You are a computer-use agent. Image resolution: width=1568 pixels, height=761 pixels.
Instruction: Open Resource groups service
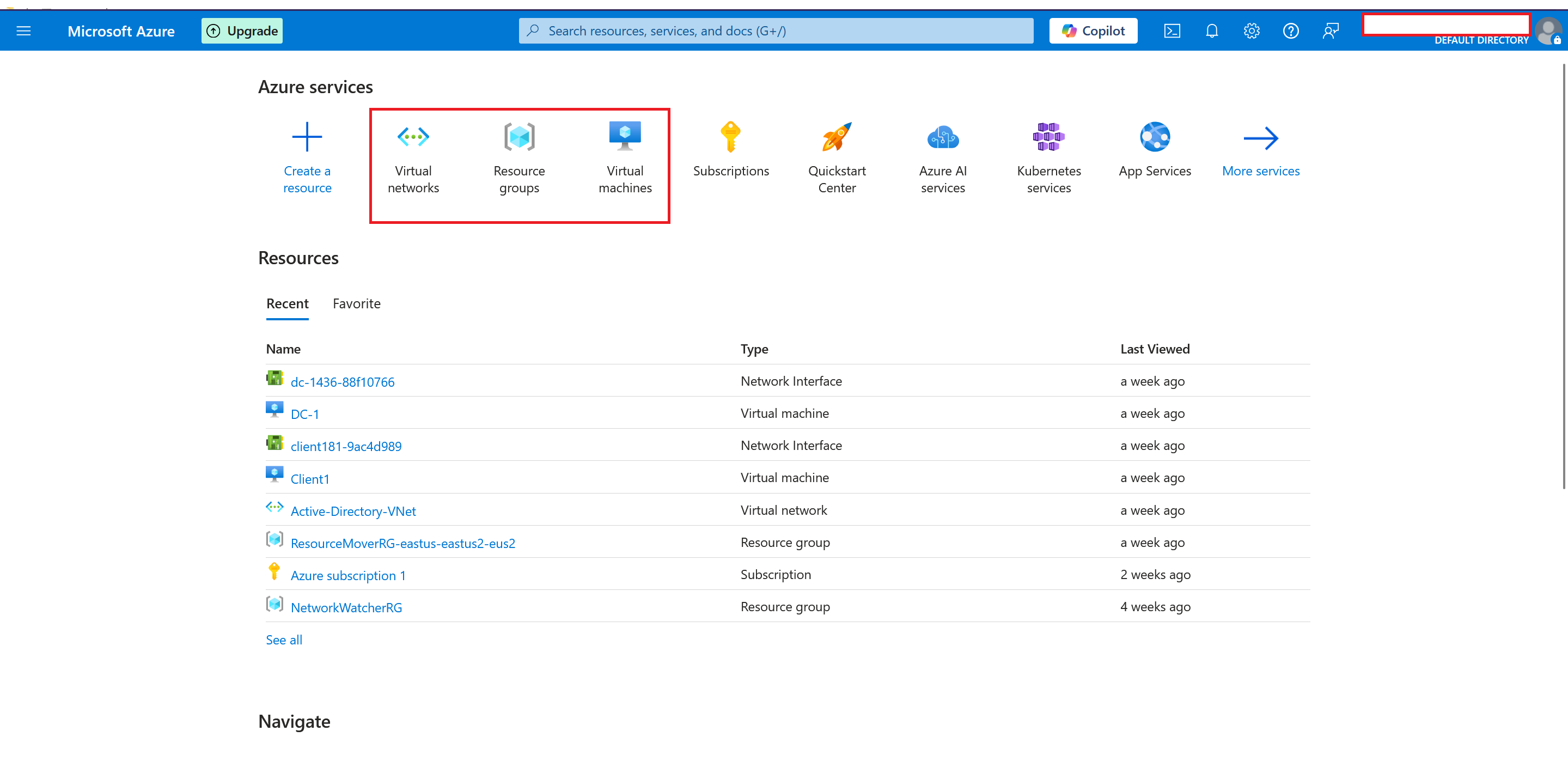click(x=519, y=159)
